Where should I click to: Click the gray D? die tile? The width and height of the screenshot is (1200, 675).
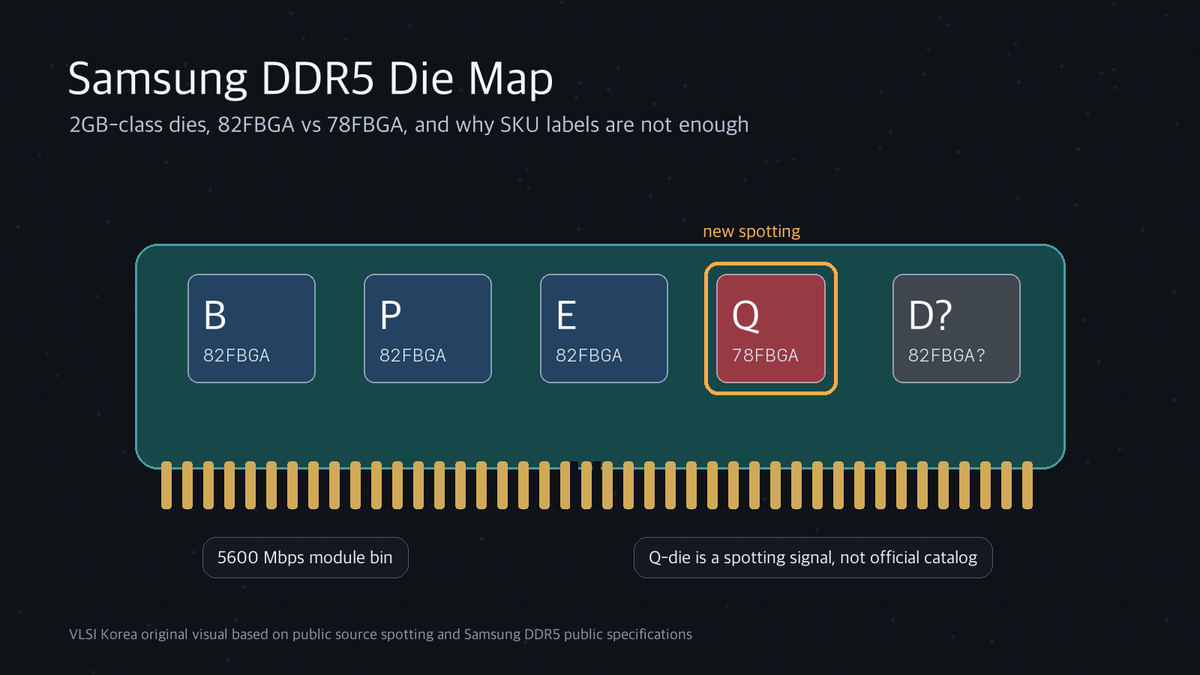tap(956, 329)
